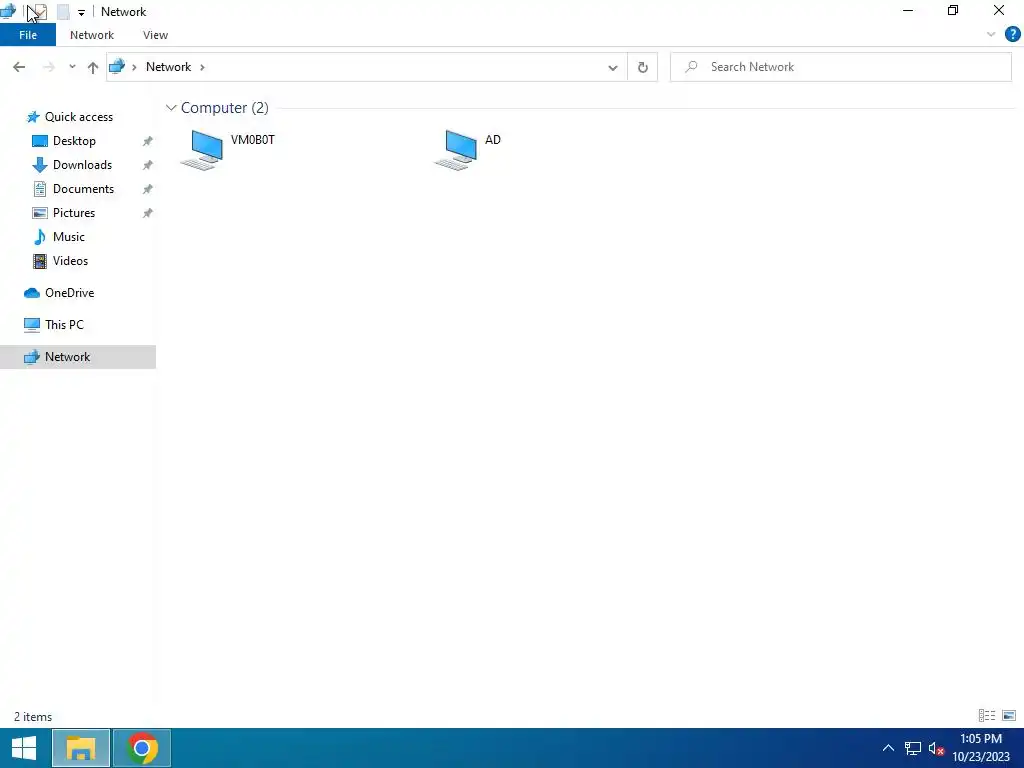Click the New folder quick access icon
The height and width of the screenshot is (768, 1024).
pos(63,12)
